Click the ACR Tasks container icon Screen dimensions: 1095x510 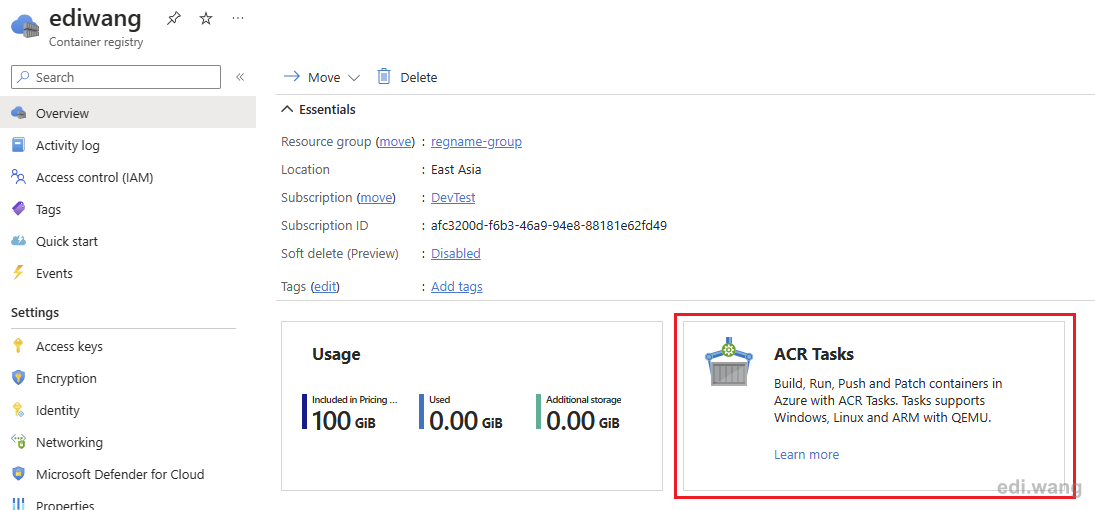(x=729, y=362)
